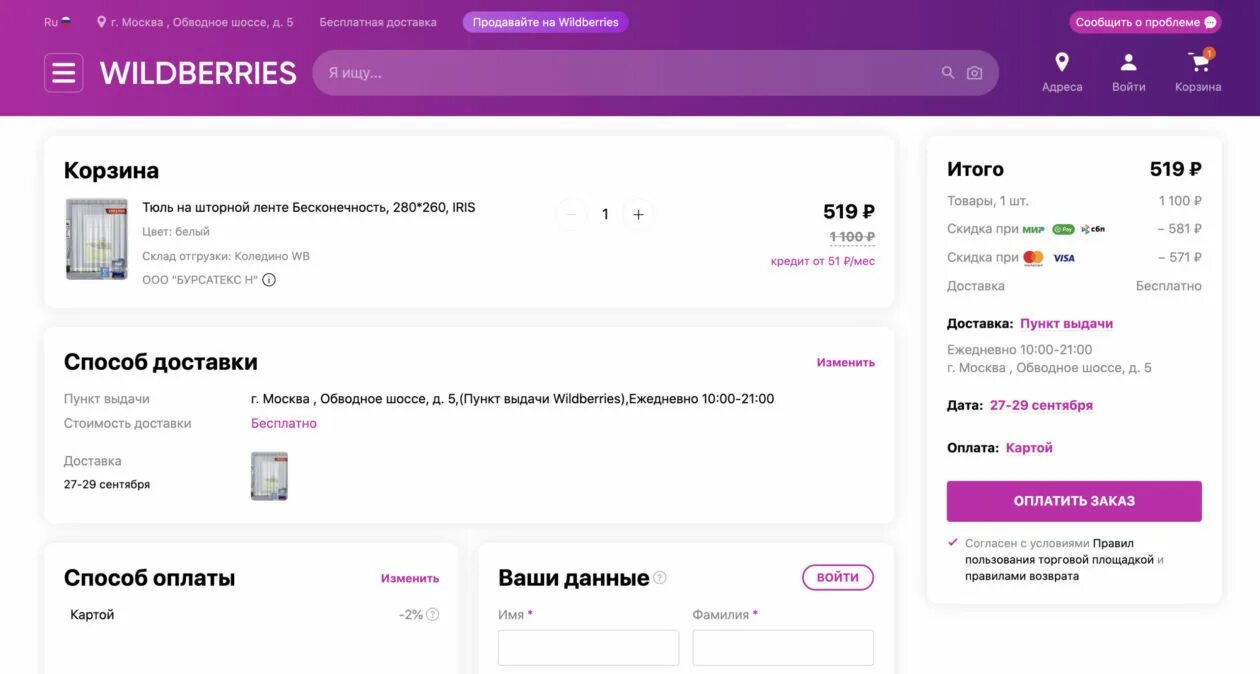
Task: Click the orange cart counter badge
Action: pos(1209,53)
